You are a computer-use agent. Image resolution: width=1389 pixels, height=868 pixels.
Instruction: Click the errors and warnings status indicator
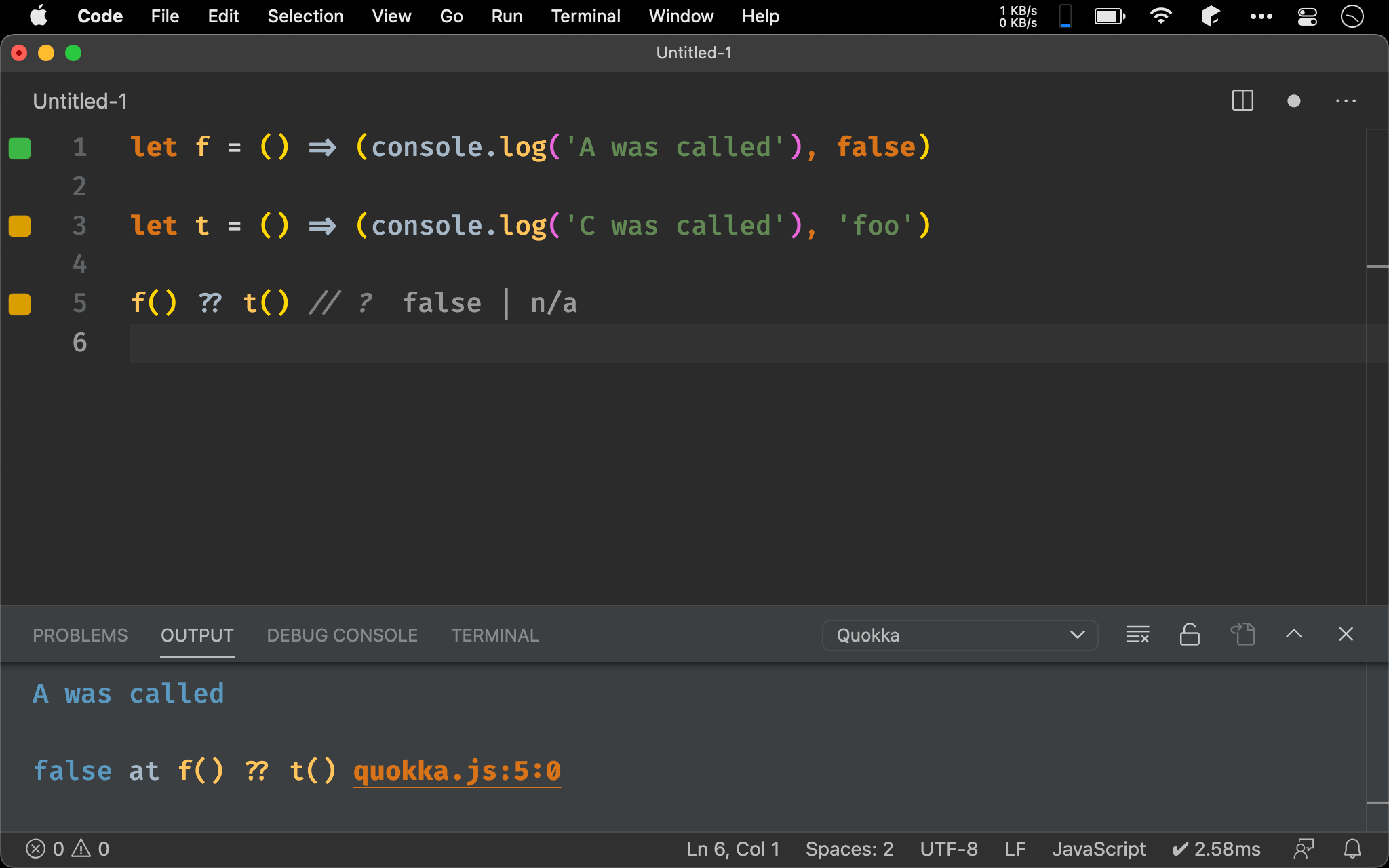pyautogui.click(x=67, y=848)
